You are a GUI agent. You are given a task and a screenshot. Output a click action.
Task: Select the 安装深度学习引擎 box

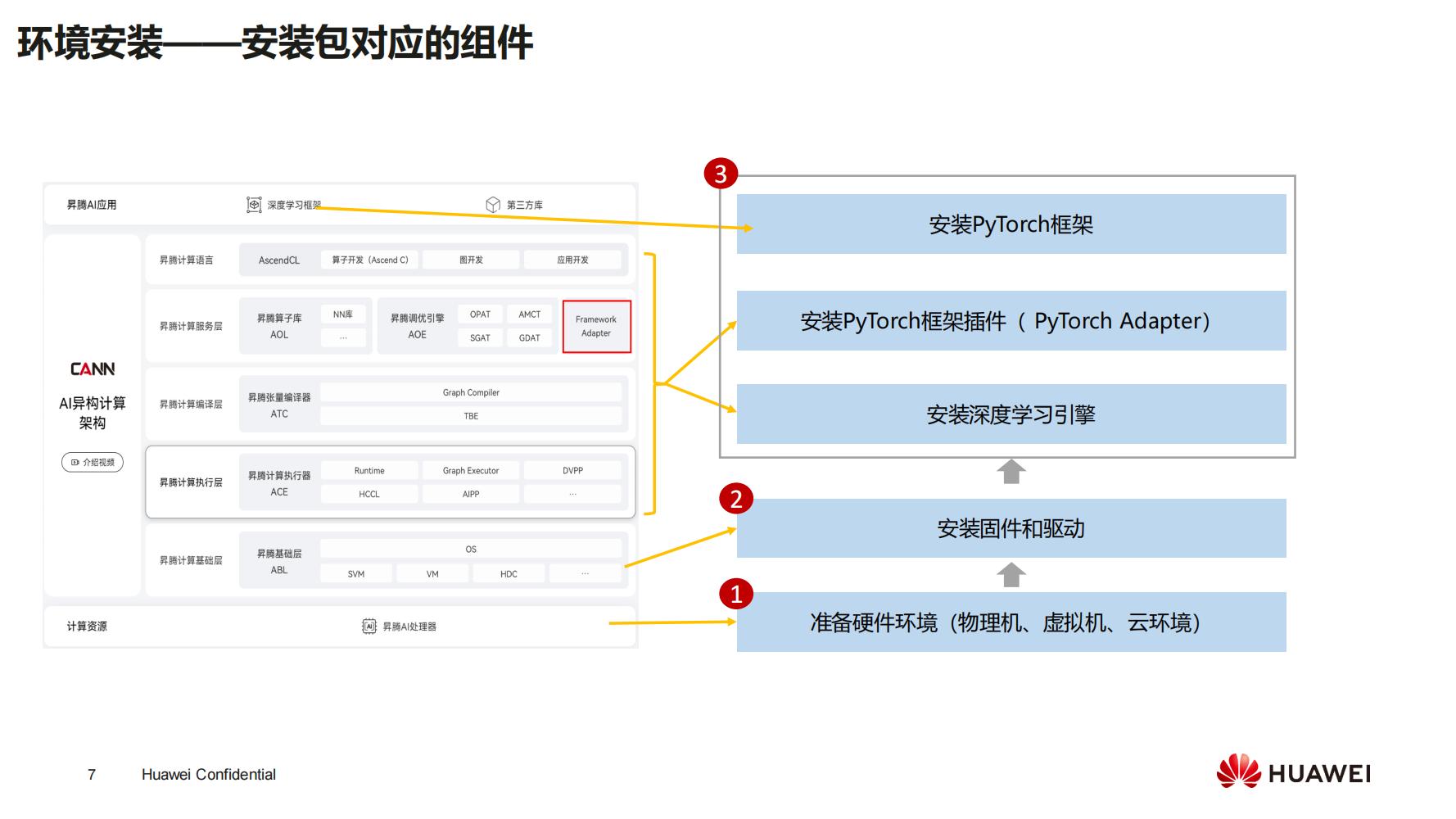pos(1011,414)
